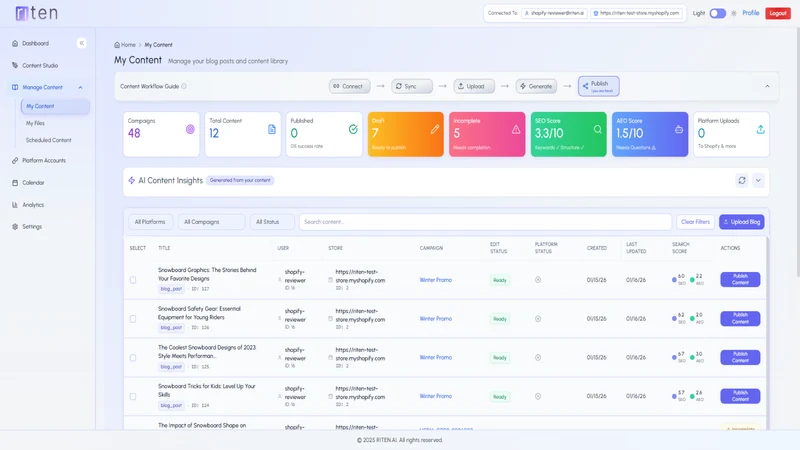Screen dimensions: 800x450
Task: Click the shopify-reviewer account chip
Action: pos(554,13)
